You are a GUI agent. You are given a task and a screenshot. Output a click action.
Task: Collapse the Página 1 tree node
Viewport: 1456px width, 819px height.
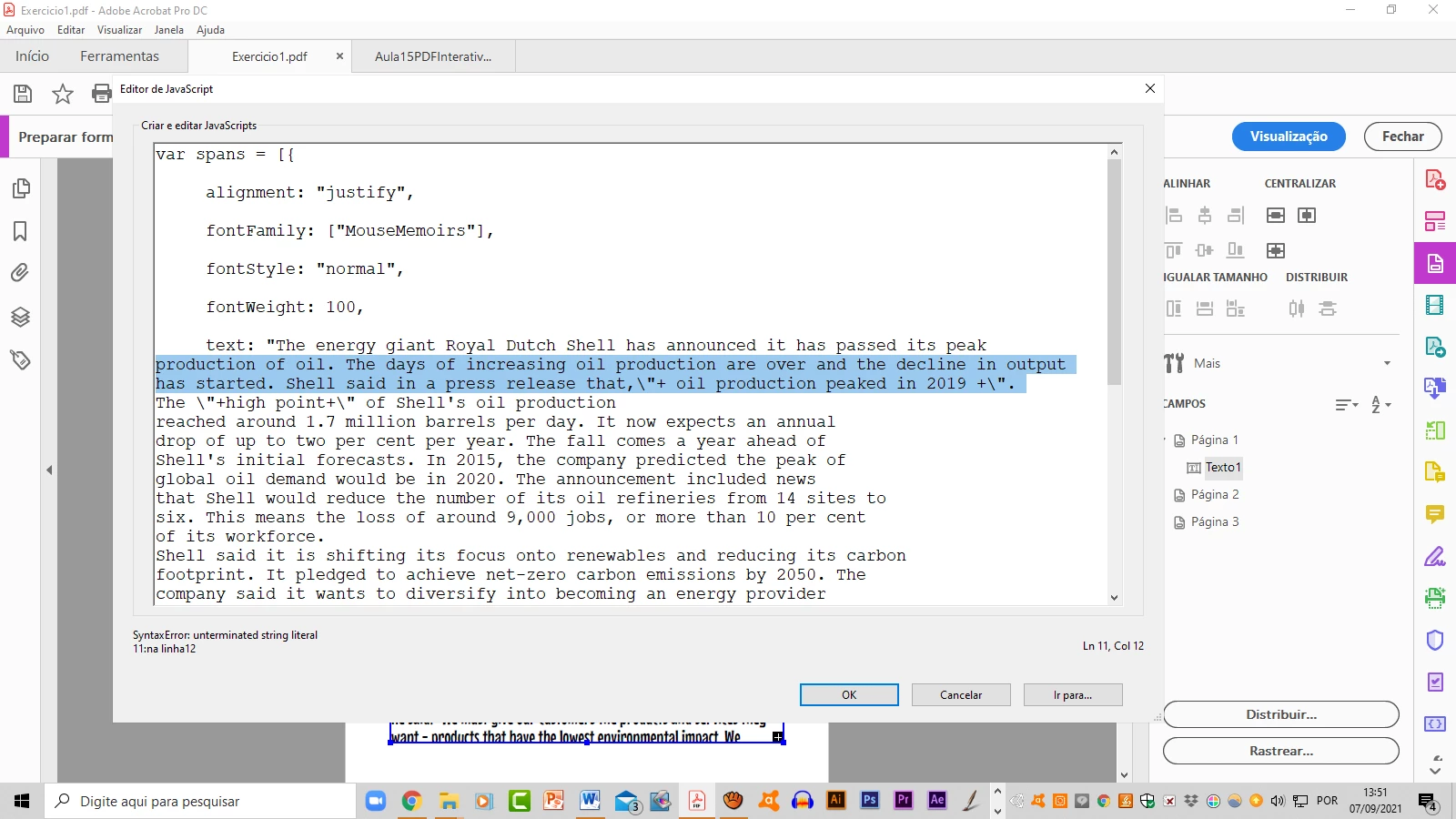click(1166, 440)
